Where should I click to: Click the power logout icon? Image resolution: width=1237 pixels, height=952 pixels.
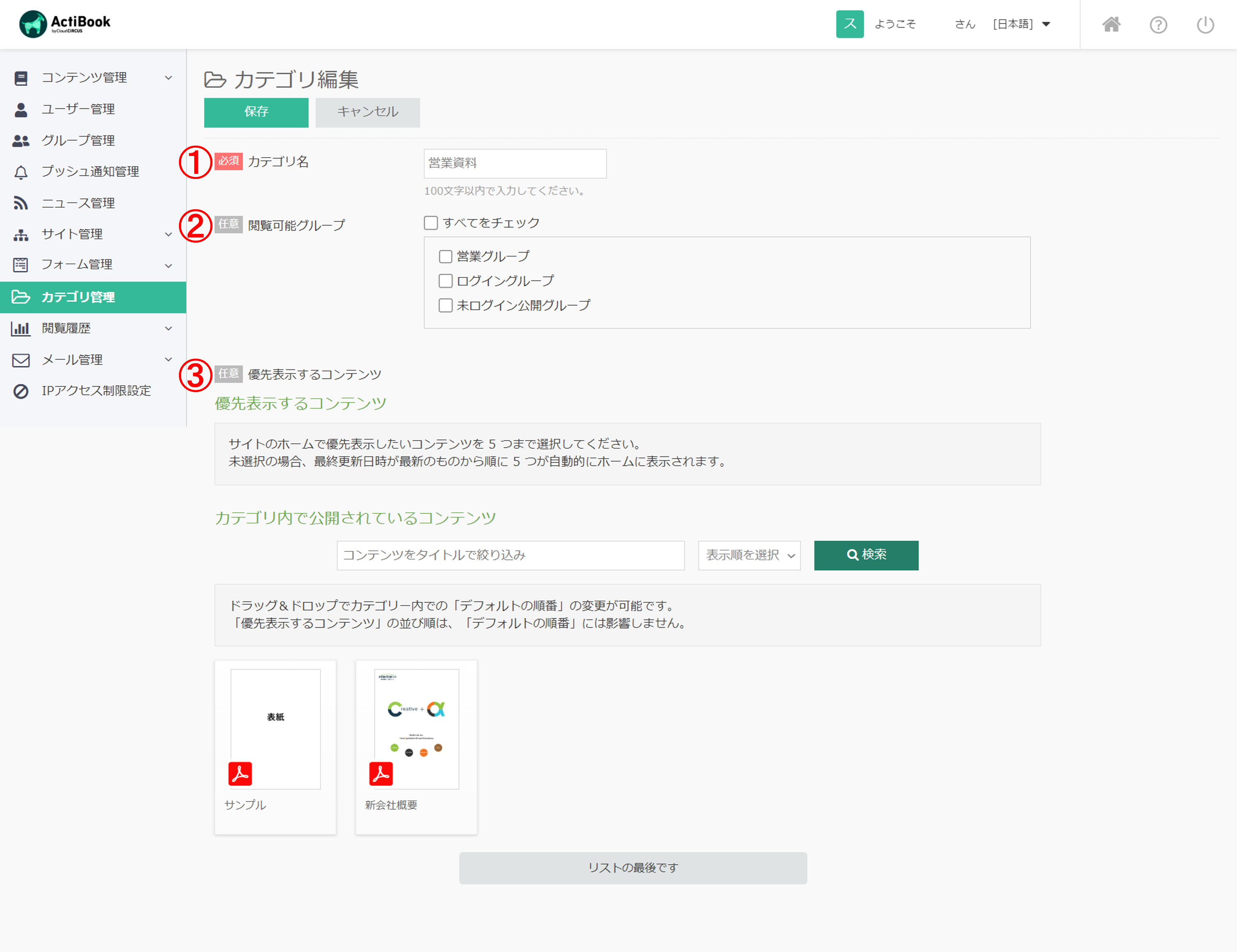(x=1205, y=25)
